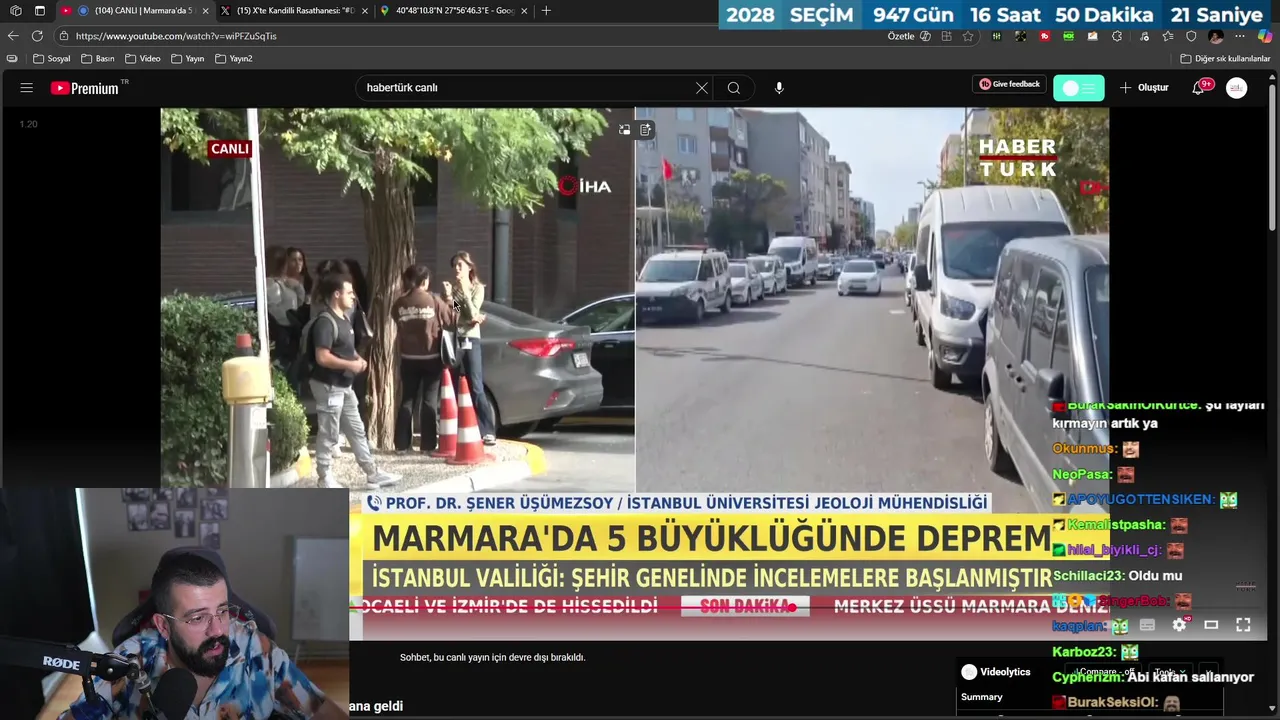
Task: Click the streamer webcam overlay
Action: [174, 604]
